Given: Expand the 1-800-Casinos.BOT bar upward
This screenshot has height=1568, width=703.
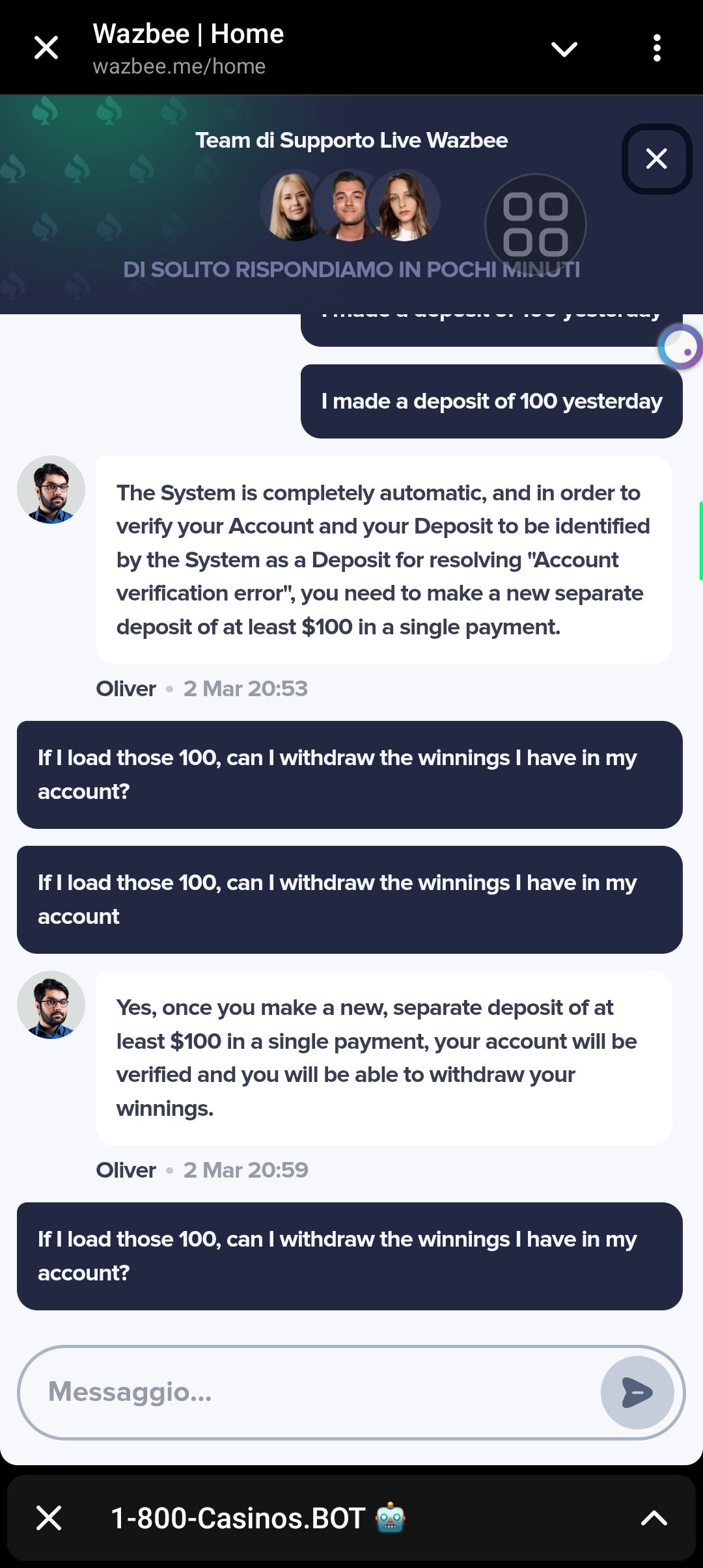Looking at the screenshot, I should pos(654,1518).
